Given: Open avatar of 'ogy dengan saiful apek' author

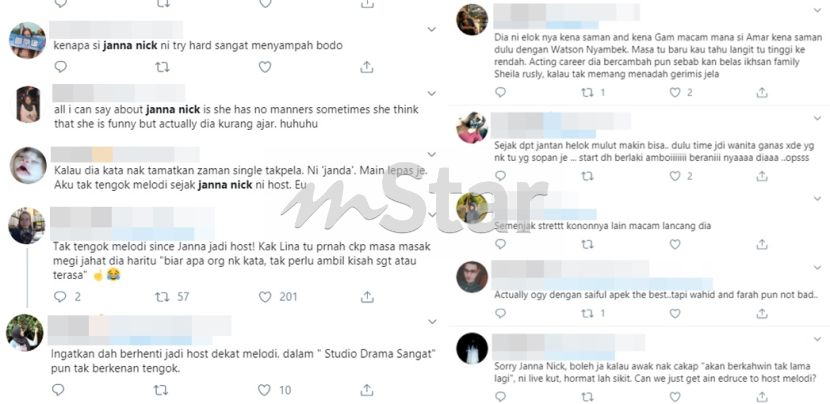Looking at the screenshot, I should point(472,277).
